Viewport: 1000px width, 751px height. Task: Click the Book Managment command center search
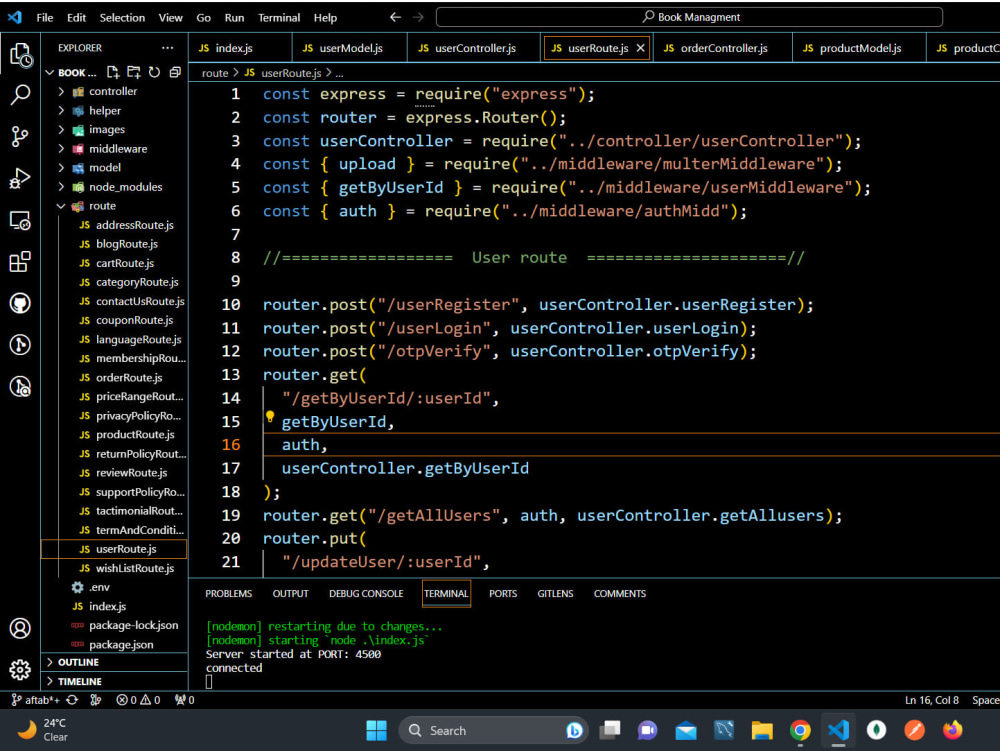click(689, 17)
